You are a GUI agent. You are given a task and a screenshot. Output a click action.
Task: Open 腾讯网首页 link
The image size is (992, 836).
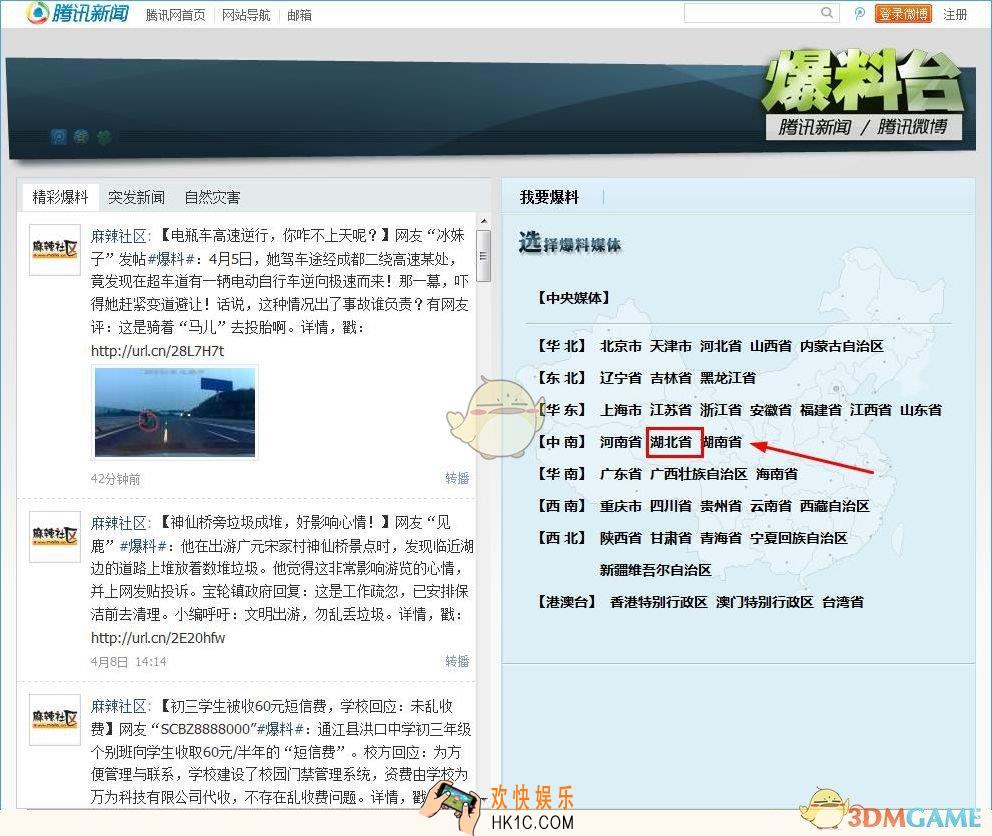point(175,15)
